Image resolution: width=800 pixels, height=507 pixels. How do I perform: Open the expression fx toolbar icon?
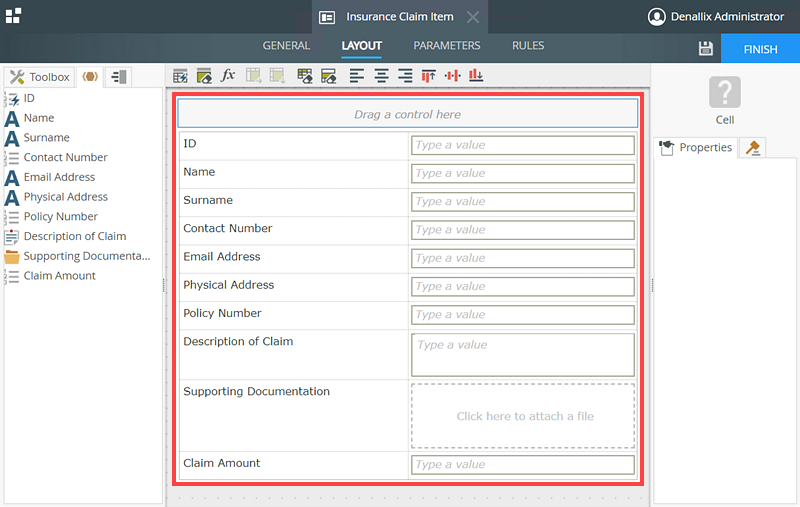(228, 76)
